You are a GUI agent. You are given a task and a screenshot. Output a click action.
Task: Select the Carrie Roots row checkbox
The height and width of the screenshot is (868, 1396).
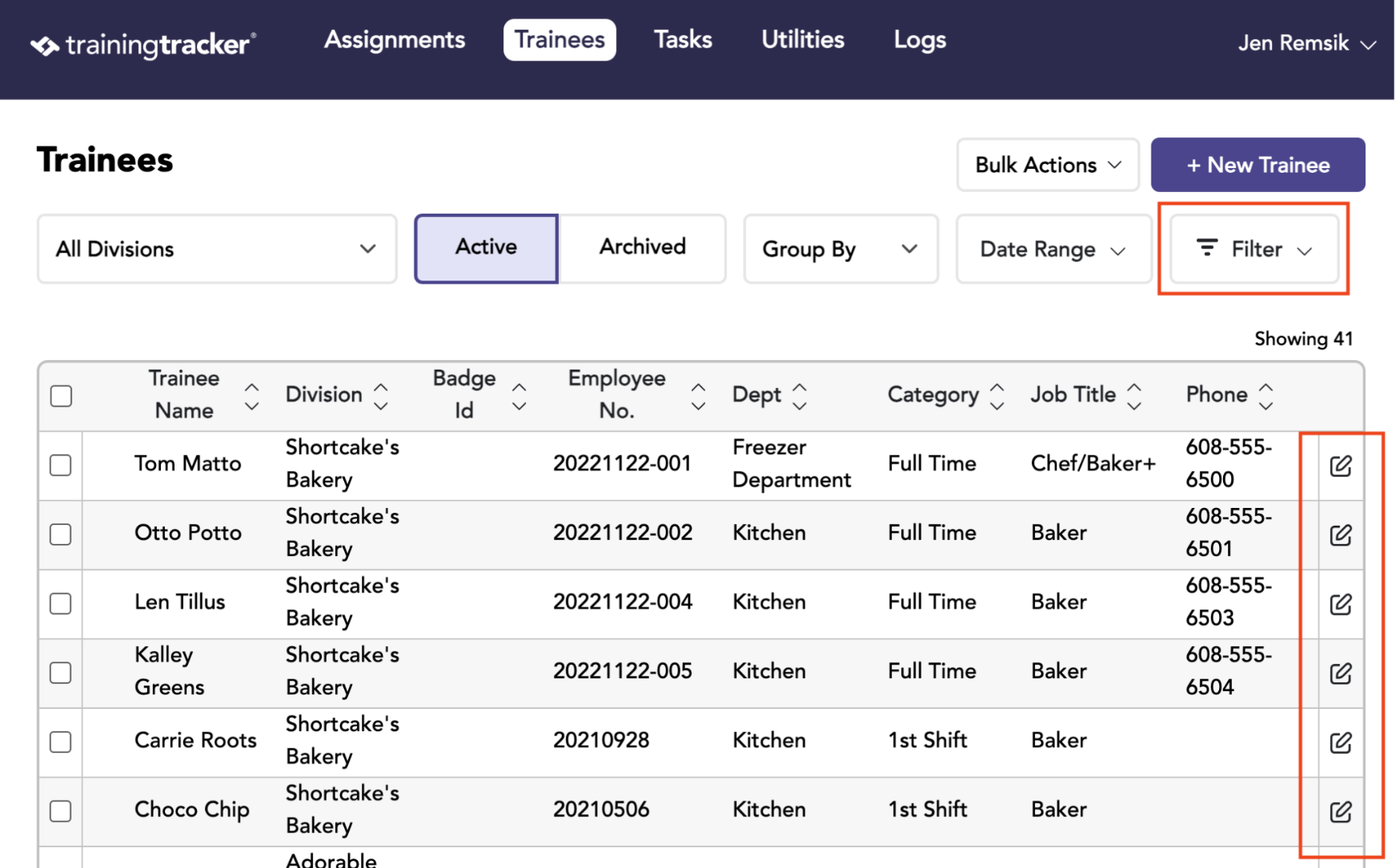[60, 741]
